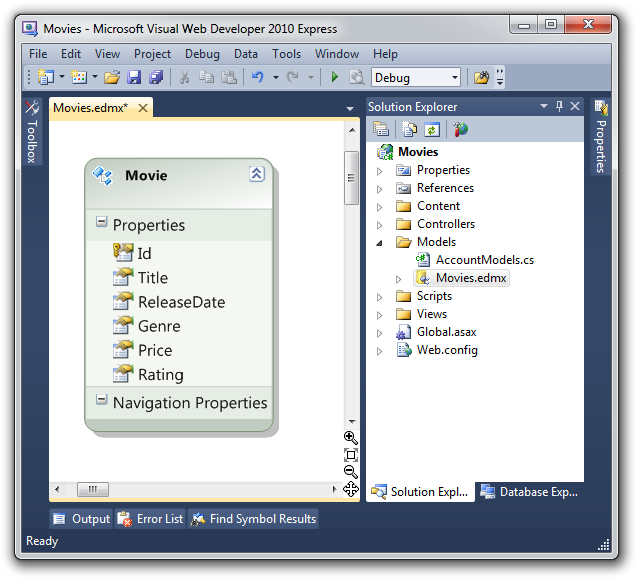Open the Error List panel
Viewport: 637px width, 578px height.
coord(151,519)
